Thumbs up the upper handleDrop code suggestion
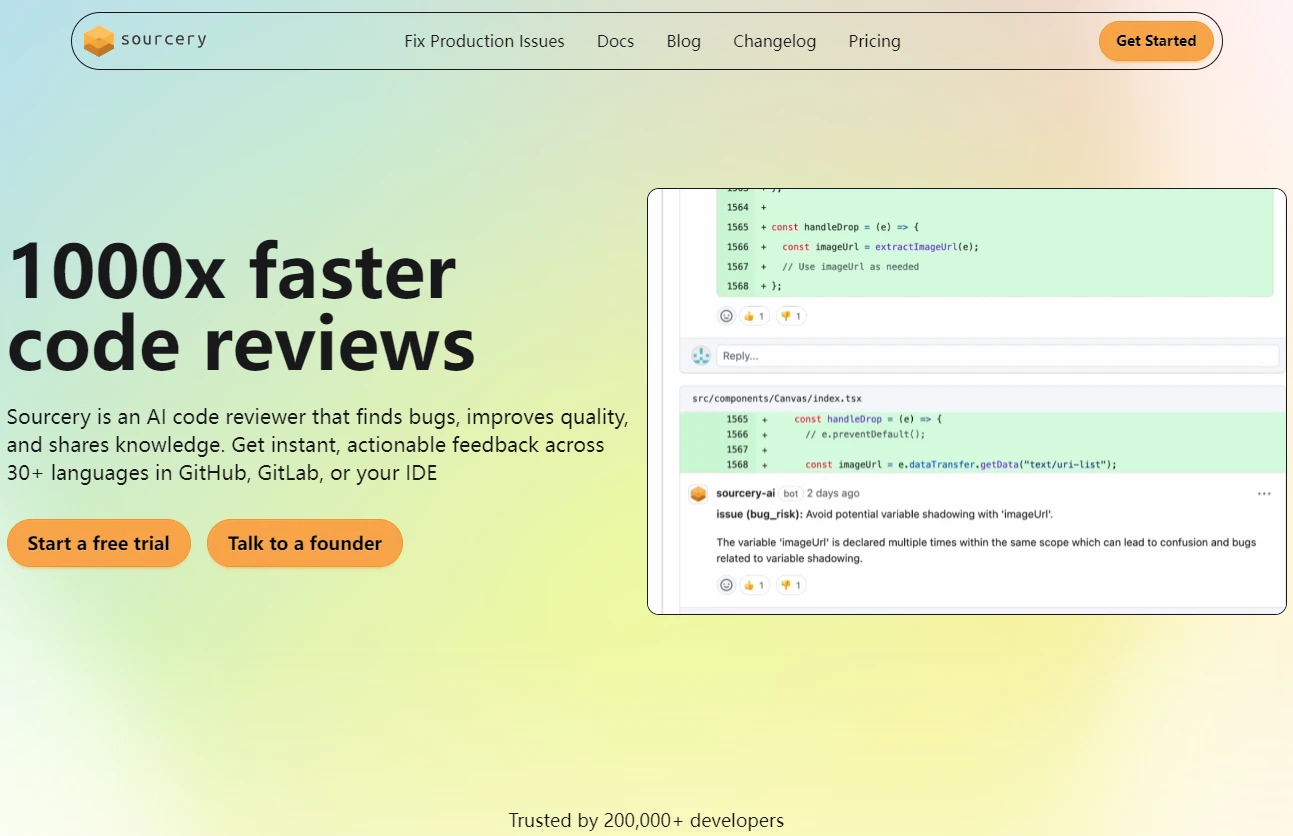Screen dimensions: 1293x836 (754, 316)
